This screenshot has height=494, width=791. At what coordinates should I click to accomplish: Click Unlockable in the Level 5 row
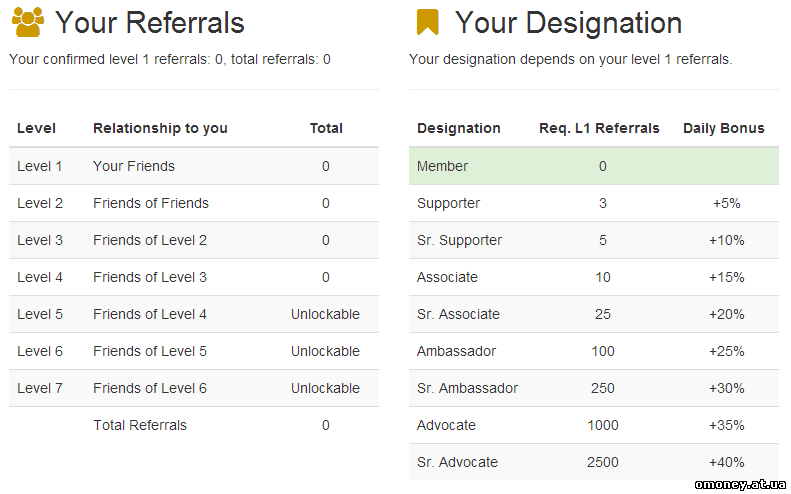pyautogui.click(x=325, y=314)
